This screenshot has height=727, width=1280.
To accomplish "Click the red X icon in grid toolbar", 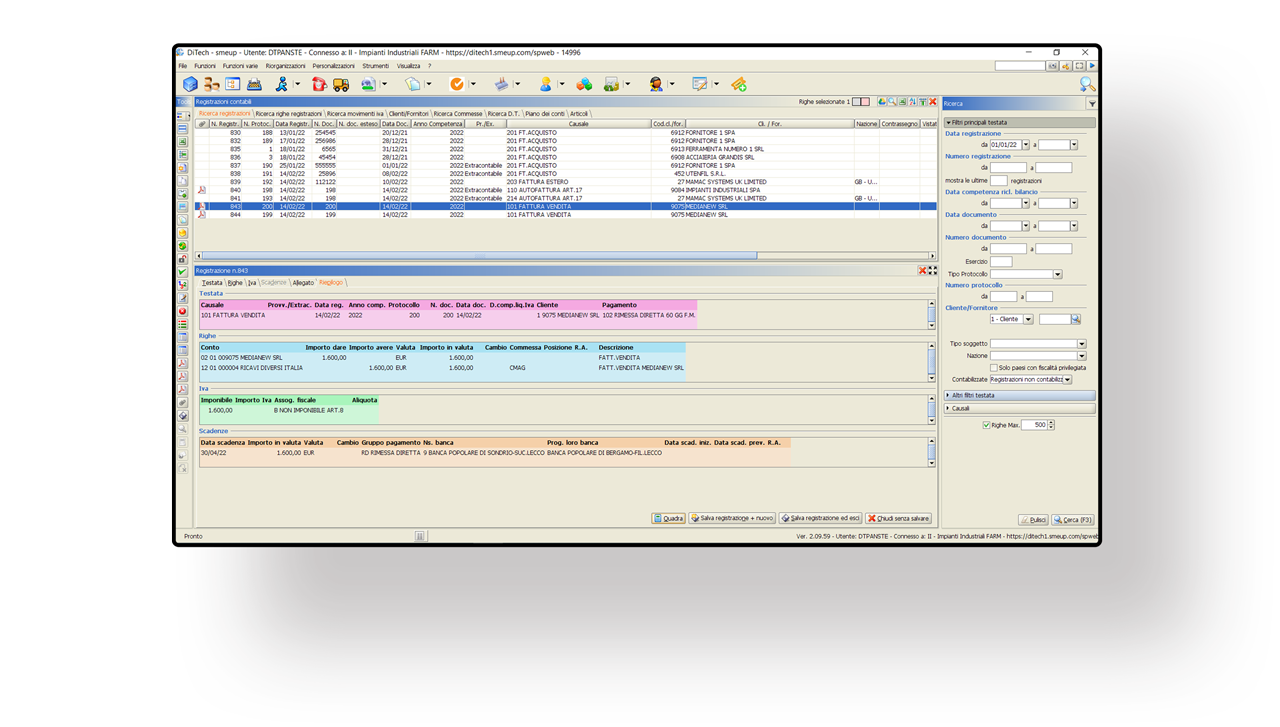I will [x=933, y=102].
